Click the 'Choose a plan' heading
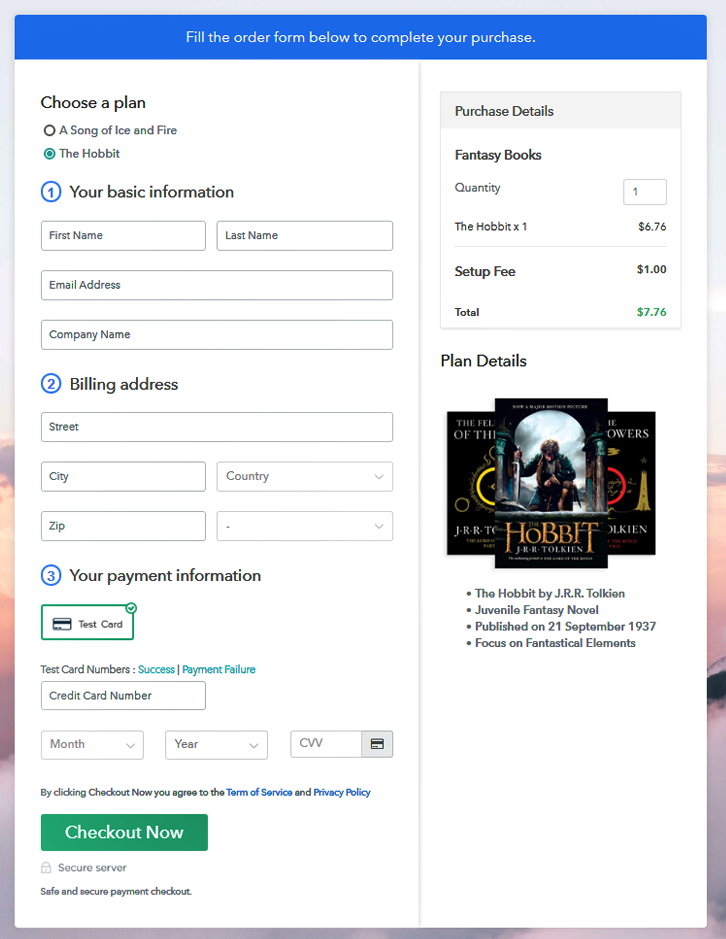Viewport: 726px width, 939px height. (93, 102)
